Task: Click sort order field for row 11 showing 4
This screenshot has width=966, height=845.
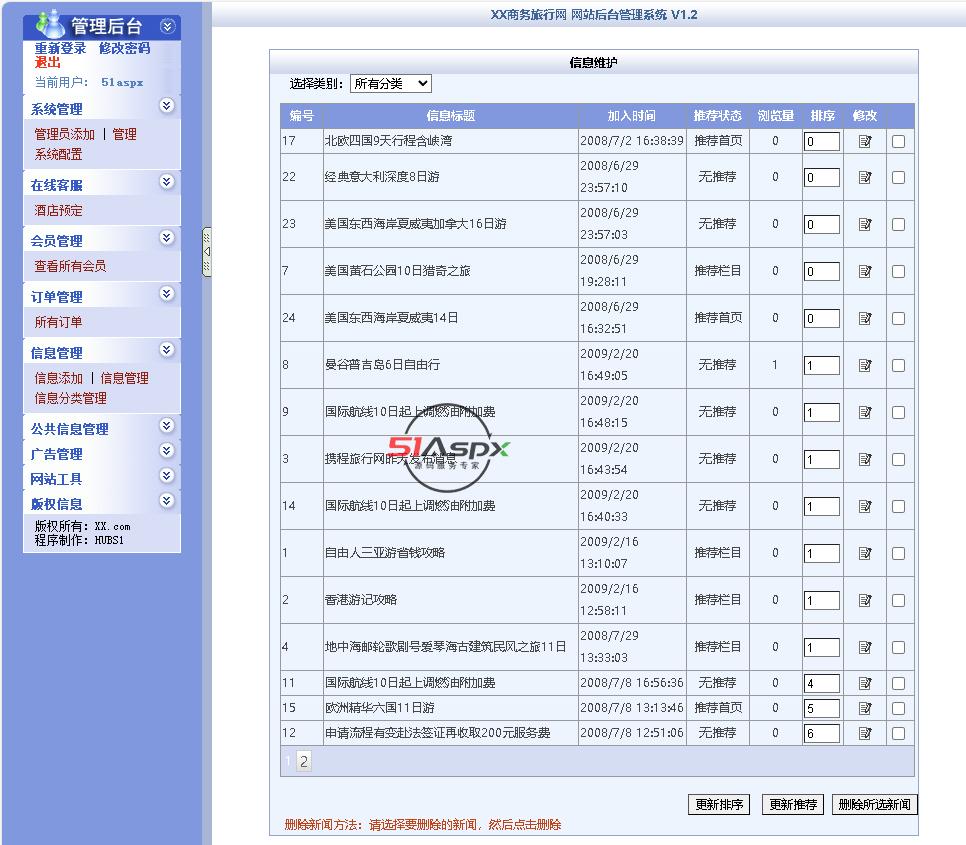Action: pyautogui.click(x=821, y=683)
